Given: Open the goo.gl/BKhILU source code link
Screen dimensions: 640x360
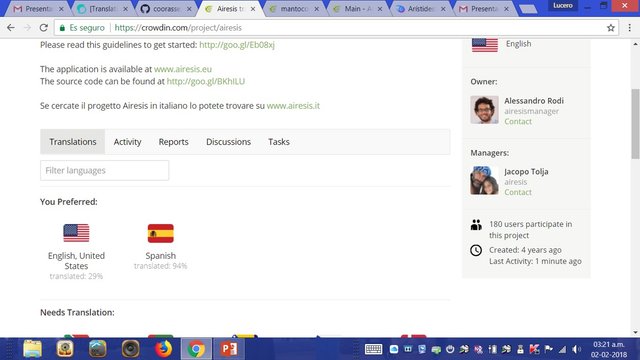Looking at the screenshot, I should (206, 81).
